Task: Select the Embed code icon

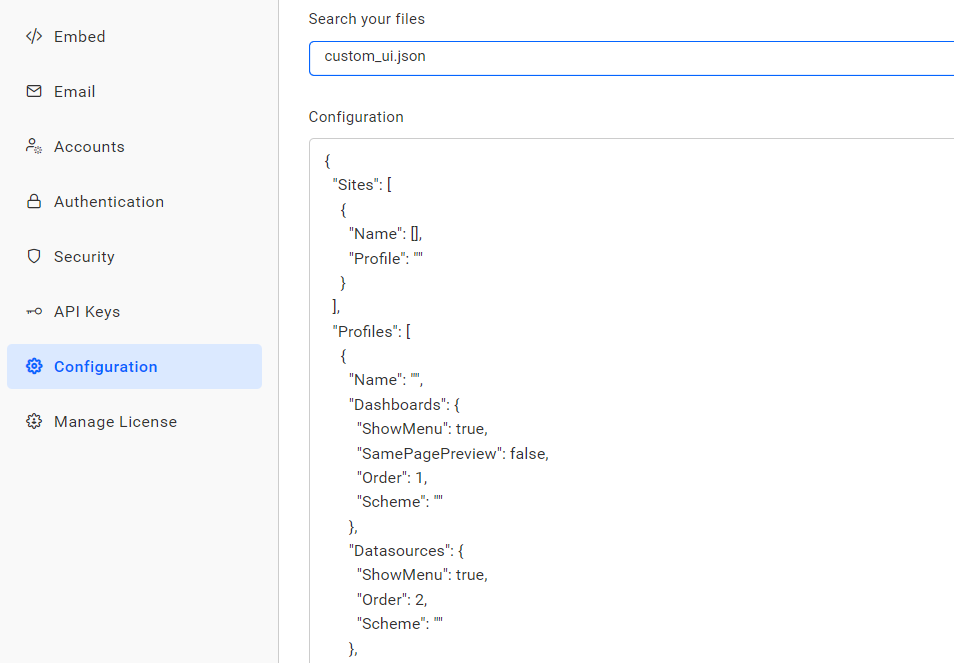Action: click(x=32, y=36)
